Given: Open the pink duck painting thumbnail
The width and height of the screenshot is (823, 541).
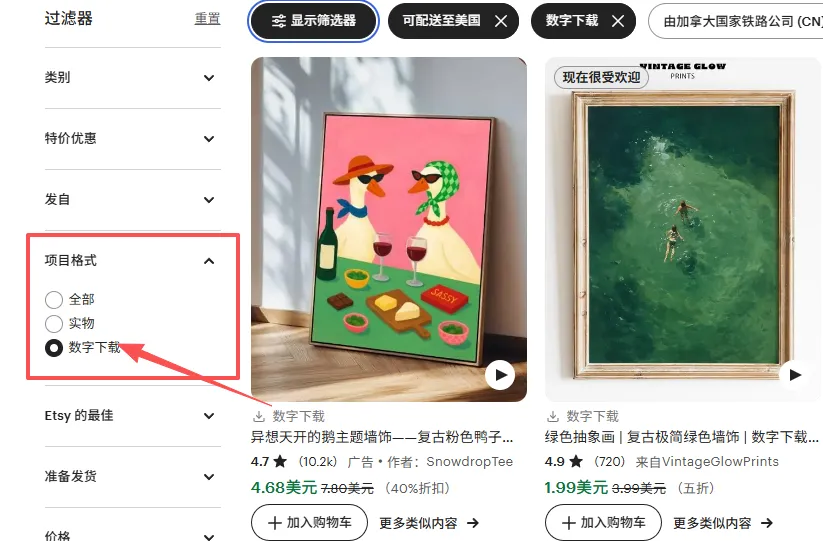Looking at the screenshot, I should [389, 229].
